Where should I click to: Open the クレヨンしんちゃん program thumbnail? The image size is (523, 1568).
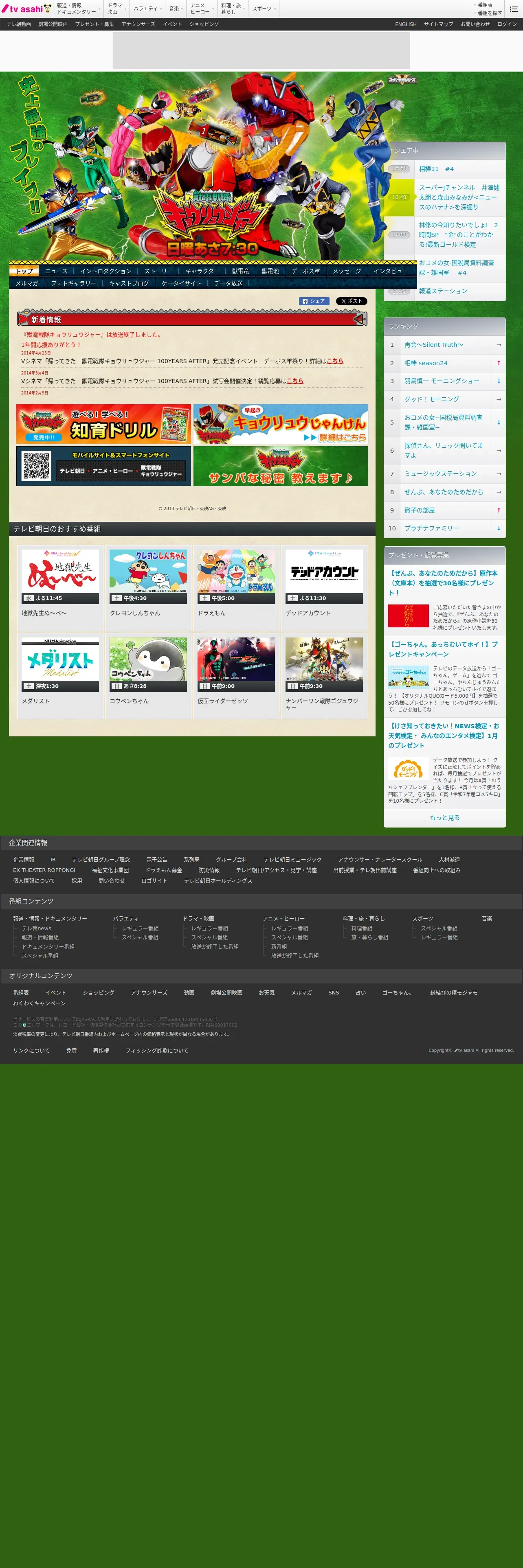coord(148,576)
